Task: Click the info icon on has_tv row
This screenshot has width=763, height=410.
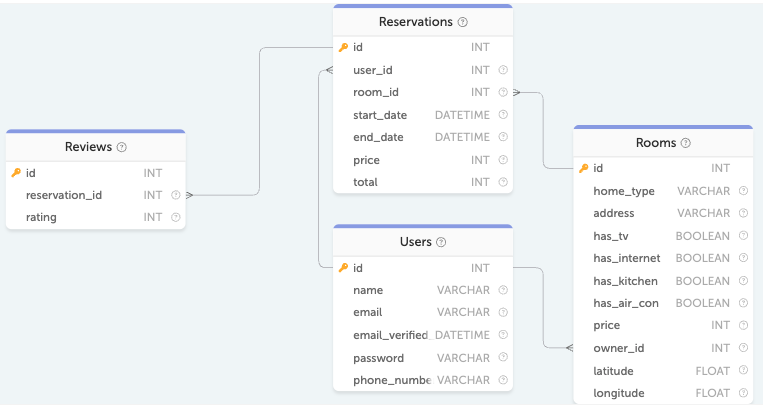Action: [744, 236]
